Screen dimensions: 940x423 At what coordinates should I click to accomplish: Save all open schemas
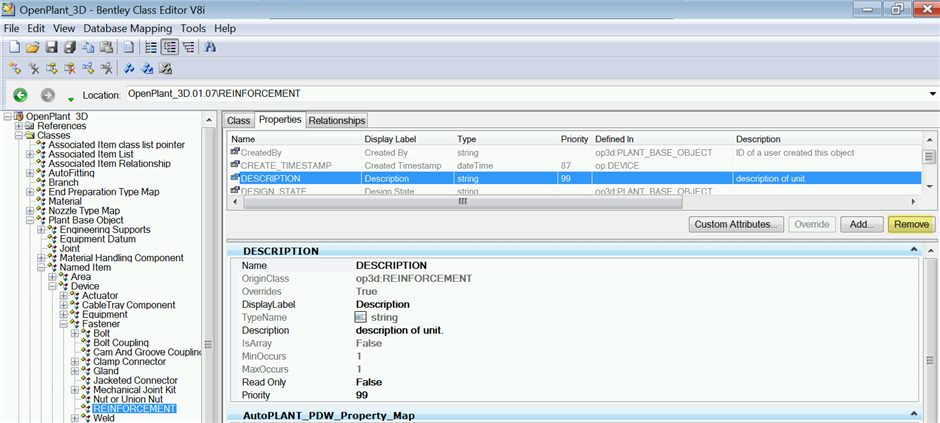(x=70, y=47)
